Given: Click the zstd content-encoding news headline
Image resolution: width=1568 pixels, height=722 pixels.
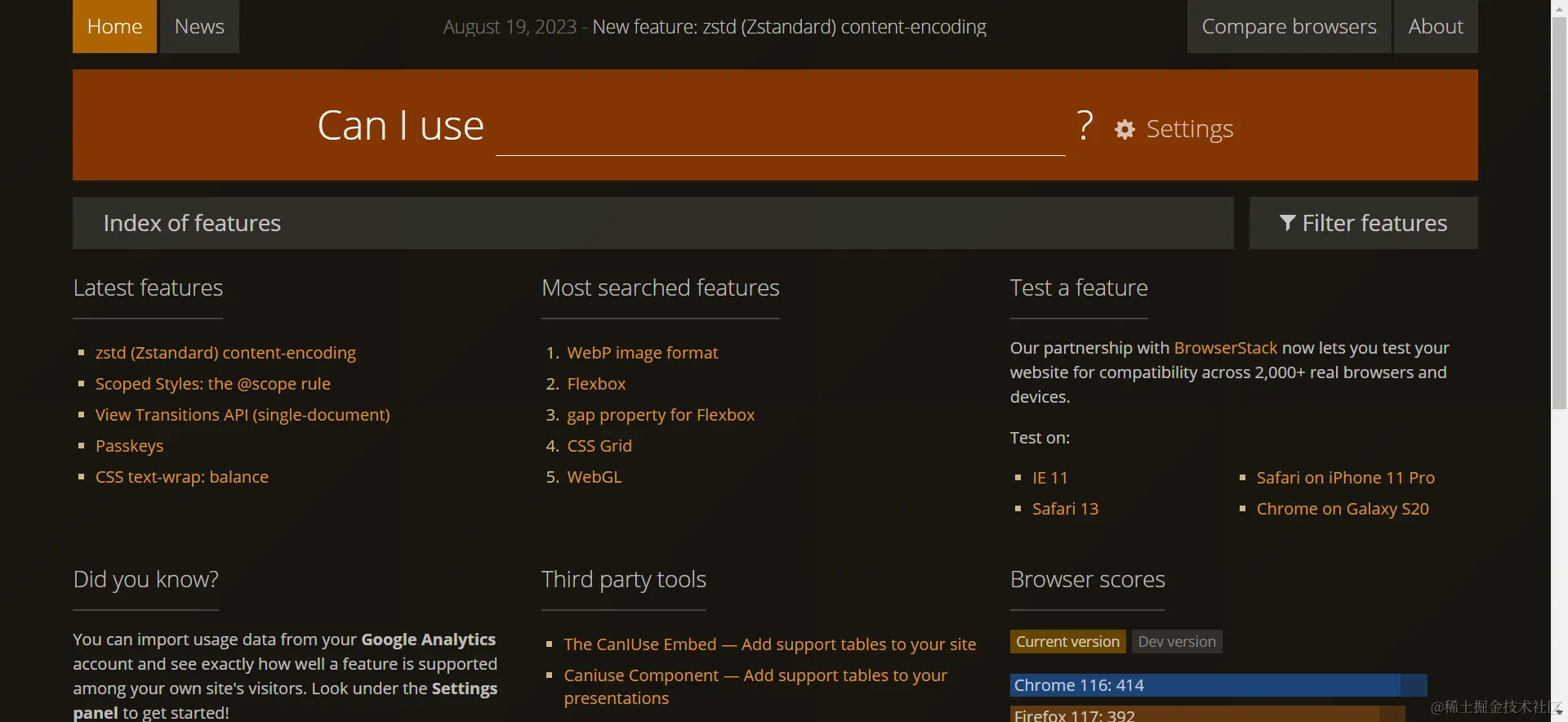Looking at the screenshot, I should [x=789, y=27].
